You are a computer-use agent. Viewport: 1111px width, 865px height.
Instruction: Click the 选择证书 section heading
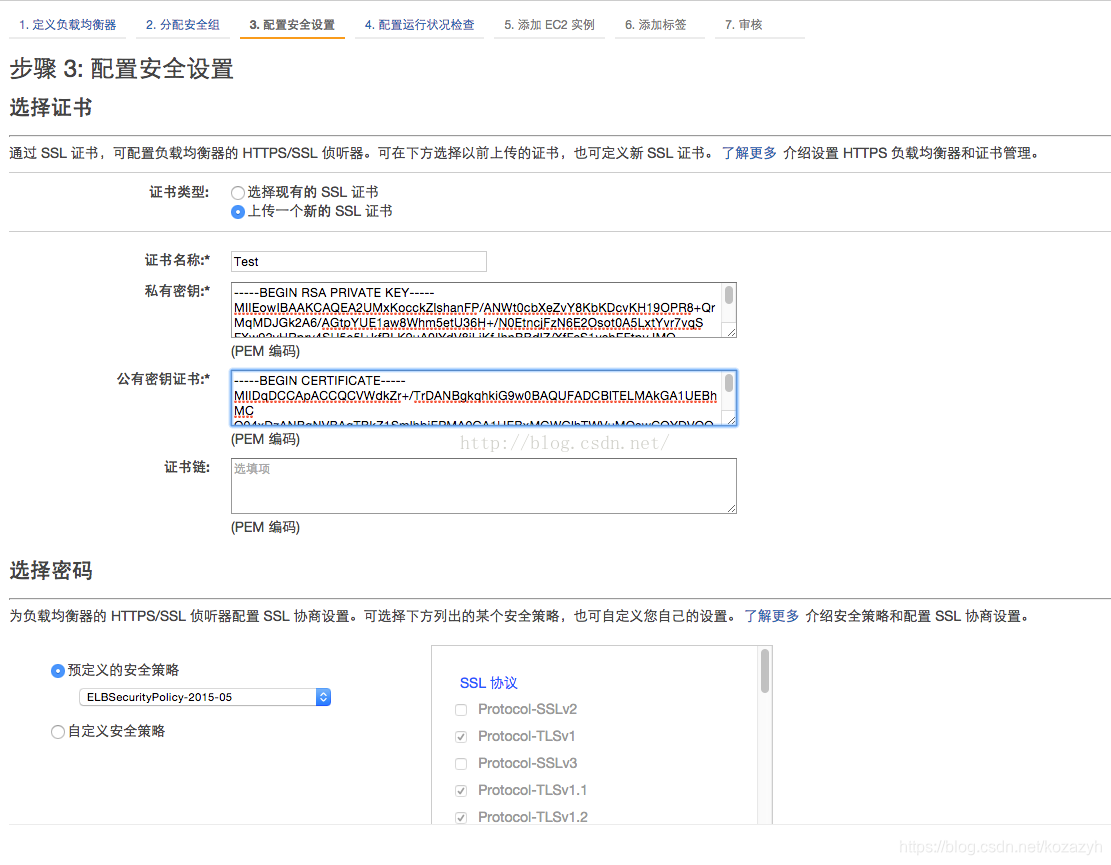[51, 108]
